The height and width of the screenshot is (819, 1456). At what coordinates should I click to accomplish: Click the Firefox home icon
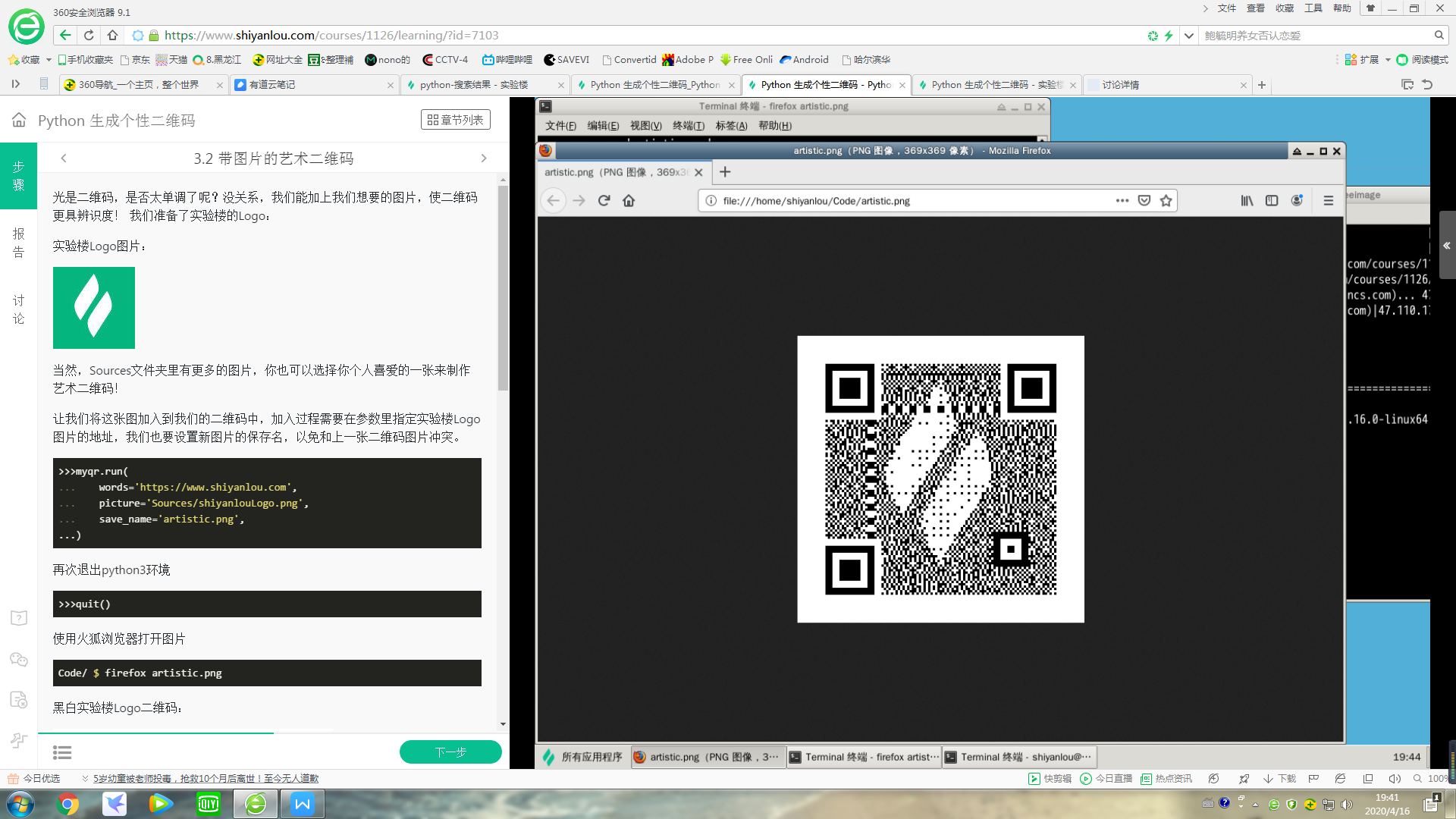pos(629,200)
